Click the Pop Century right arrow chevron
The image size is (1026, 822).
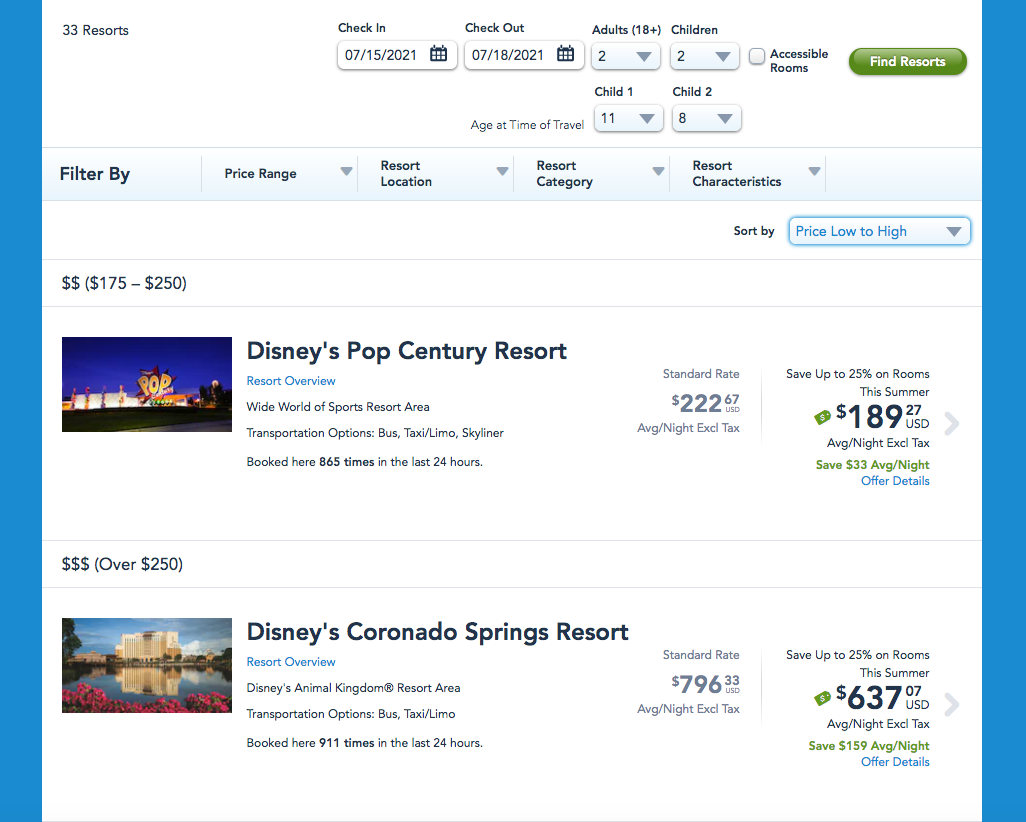click(951, 424)
